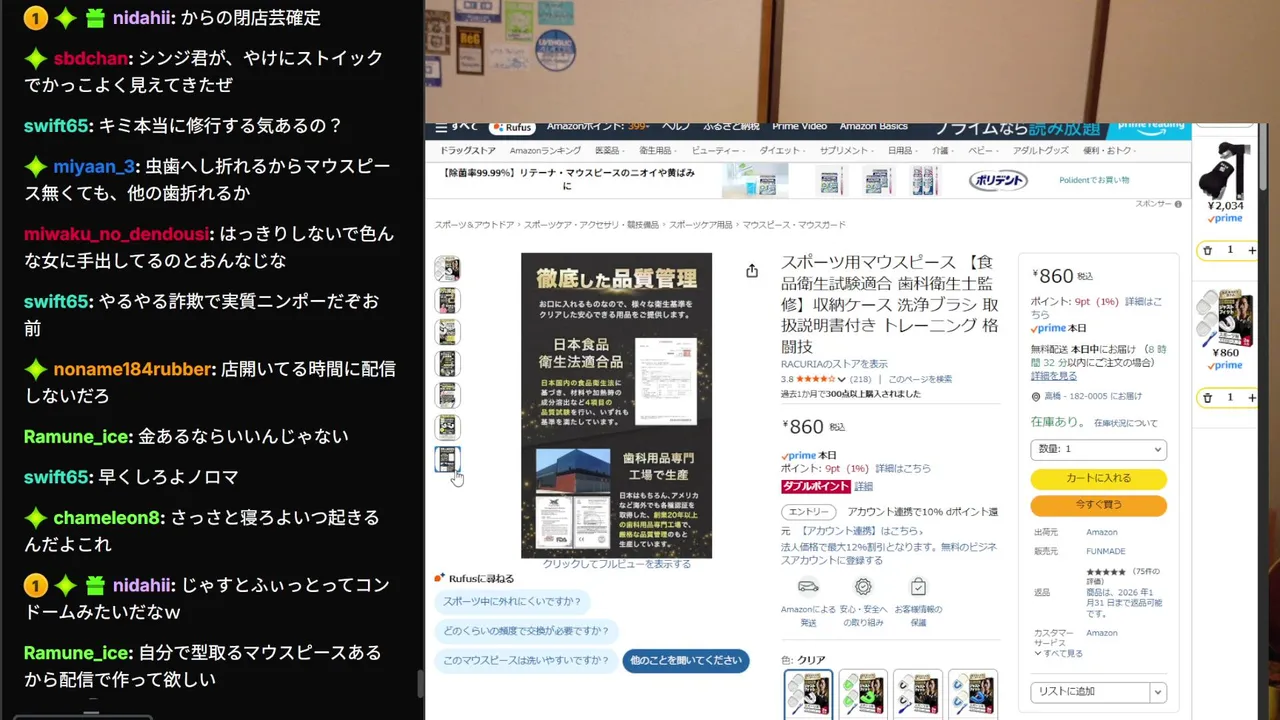Click the ¥860 mouthpiece image in the cart

(x=1225, y=318)
